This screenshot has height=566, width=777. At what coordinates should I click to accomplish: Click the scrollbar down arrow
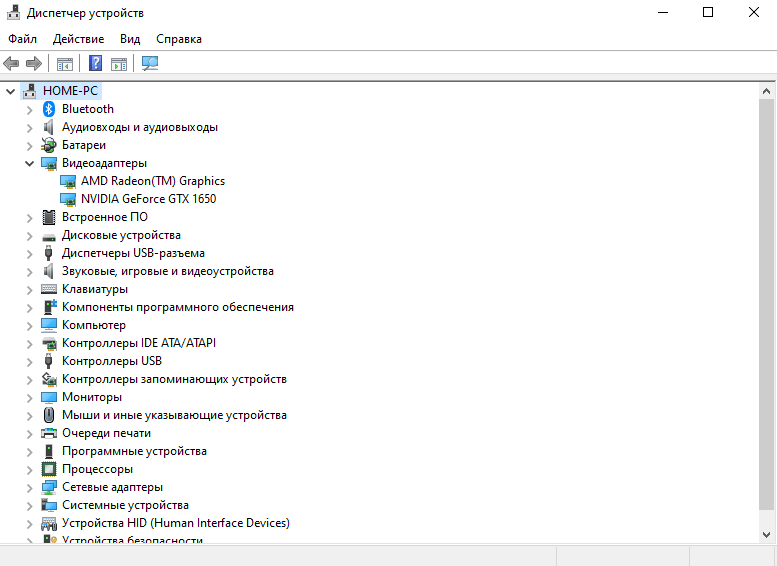(766, 535)
